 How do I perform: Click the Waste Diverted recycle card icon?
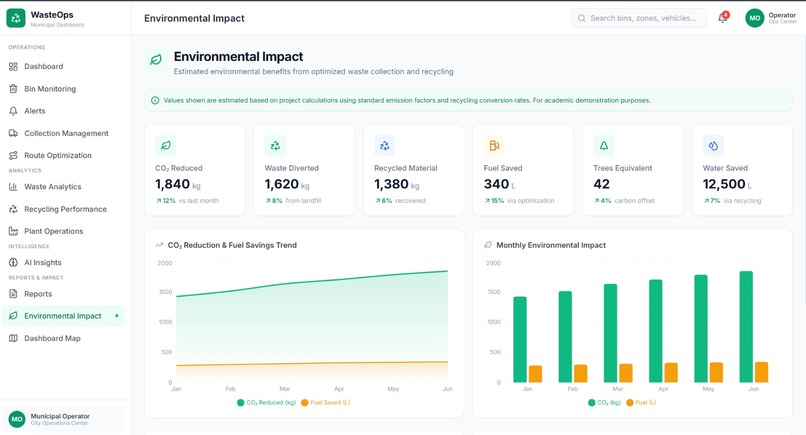275,146
